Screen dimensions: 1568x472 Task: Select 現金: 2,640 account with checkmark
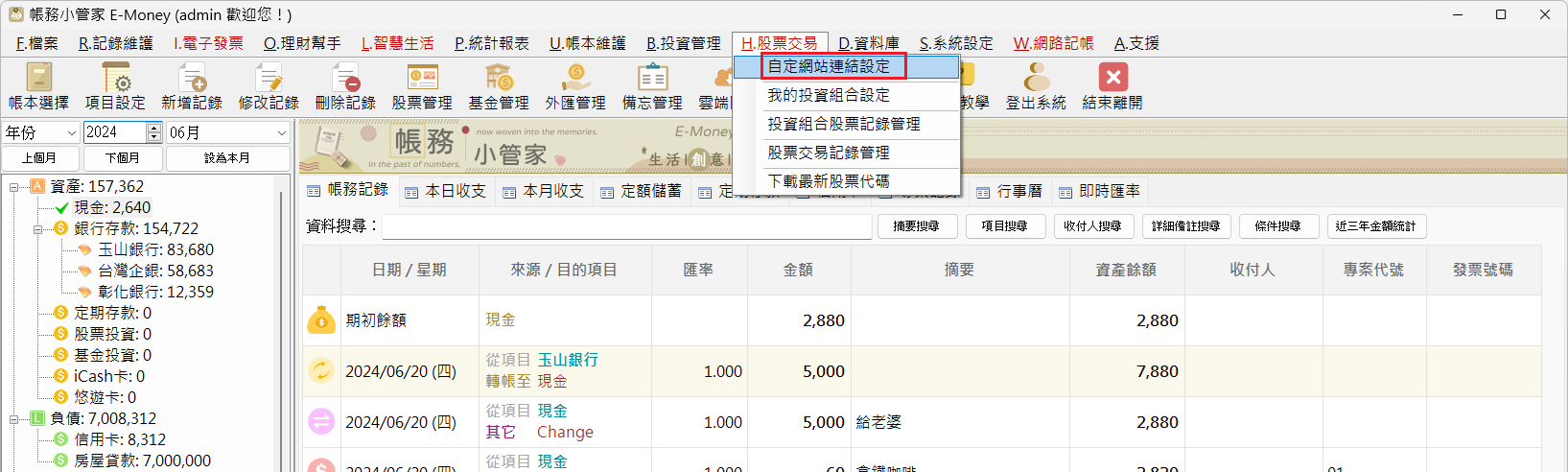point(111,207)
